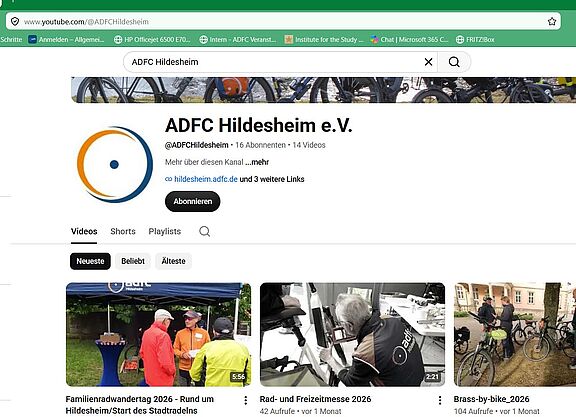This screenshot has height=417, width=576.
Task: Open the hildesheim.adfc.de link
Action: click(x=206, y=179)
